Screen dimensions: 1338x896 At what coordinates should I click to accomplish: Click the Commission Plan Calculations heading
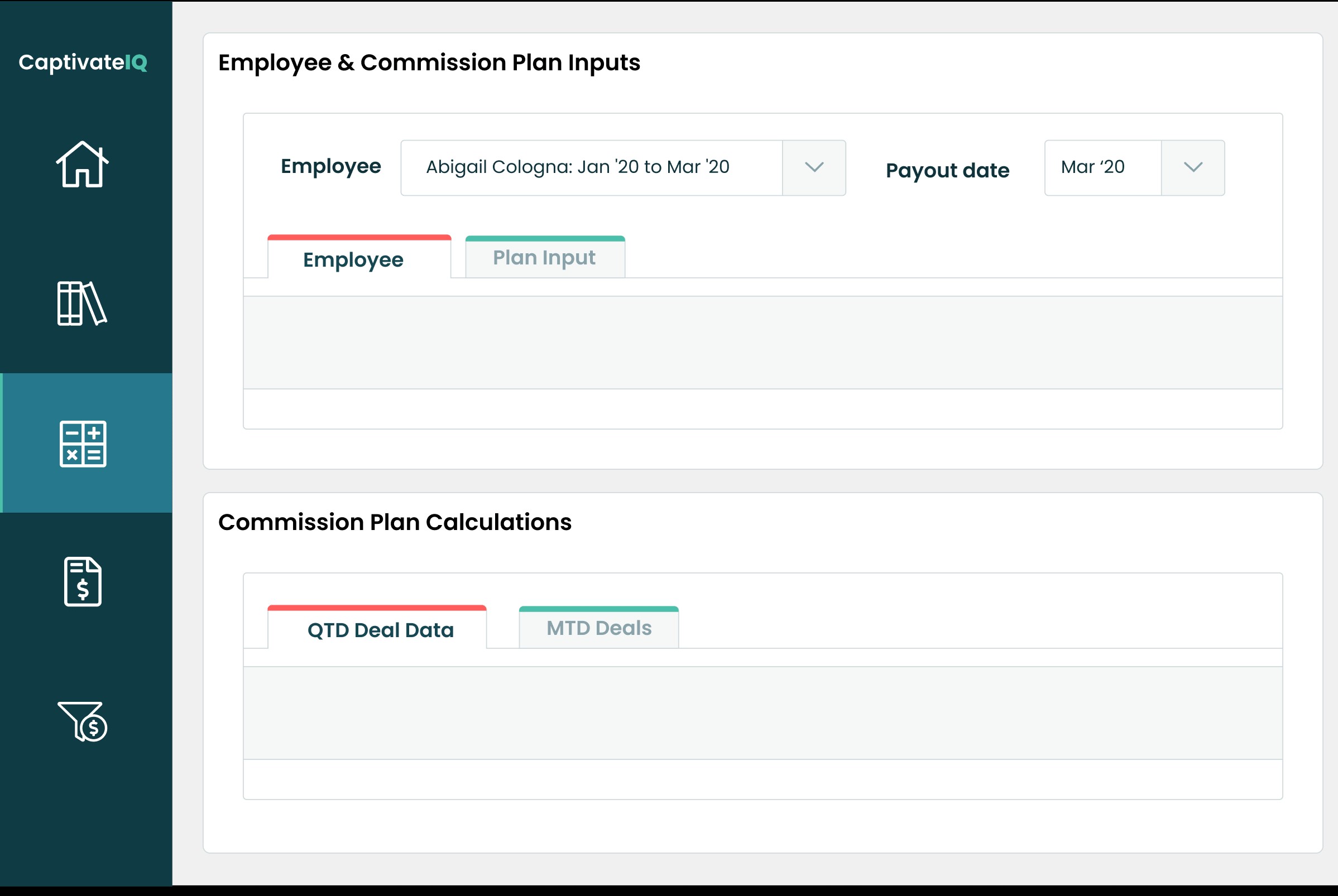[395, 522]
